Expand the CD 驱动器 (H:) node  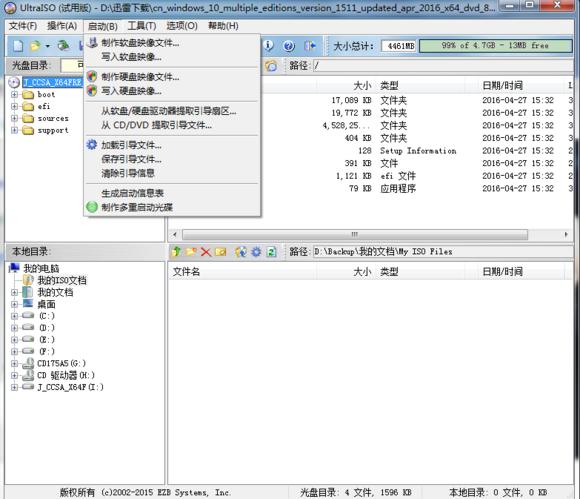(x=14, y=375)
